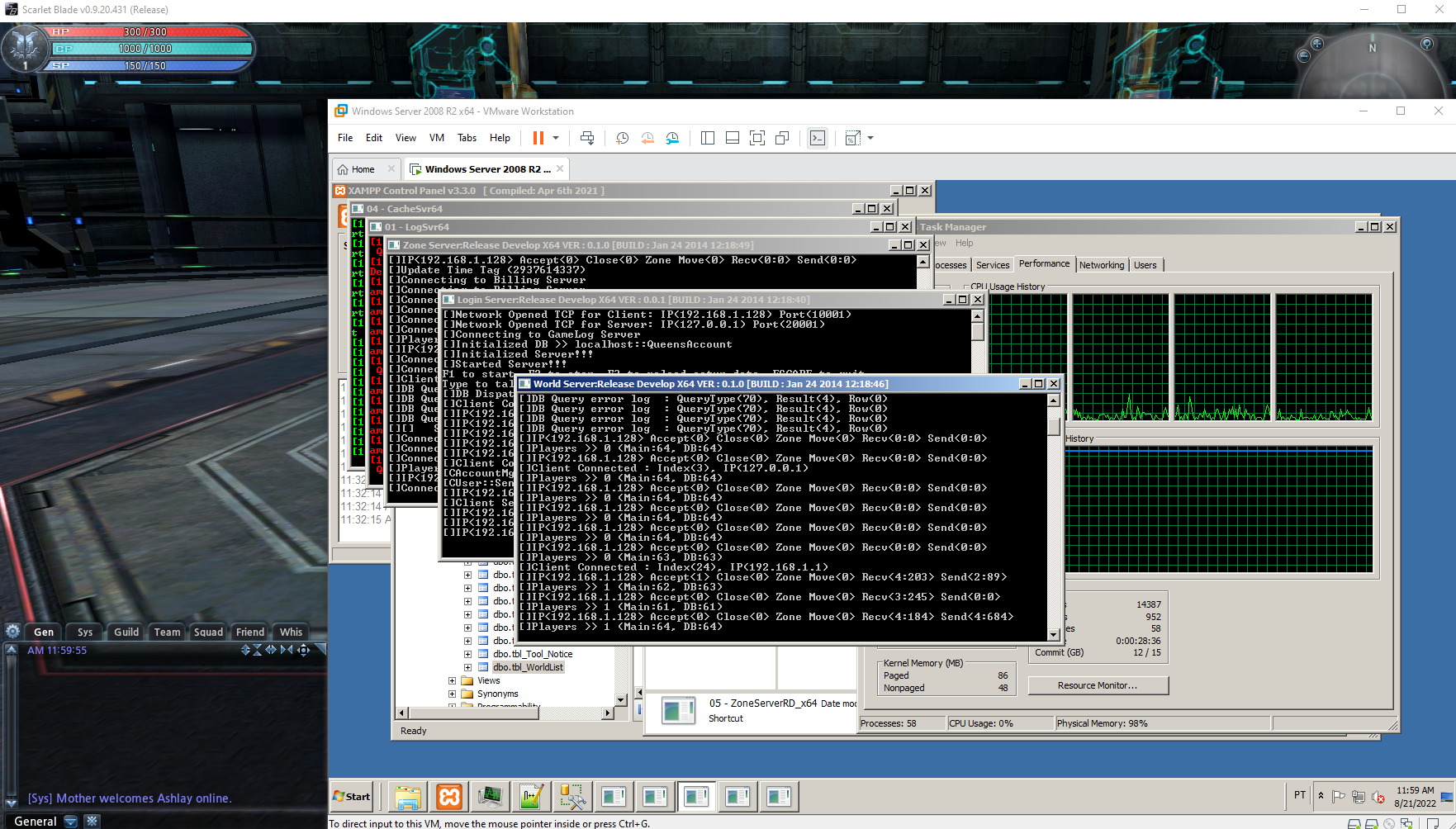
Task: Open the VMware Tabs menu
Action: pyautogui.click(x=467, y=138)
